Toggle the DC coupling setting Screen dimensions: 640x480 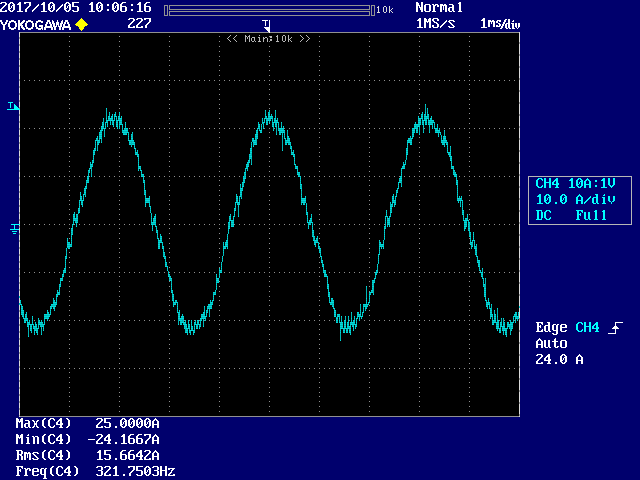pos(543,215)
